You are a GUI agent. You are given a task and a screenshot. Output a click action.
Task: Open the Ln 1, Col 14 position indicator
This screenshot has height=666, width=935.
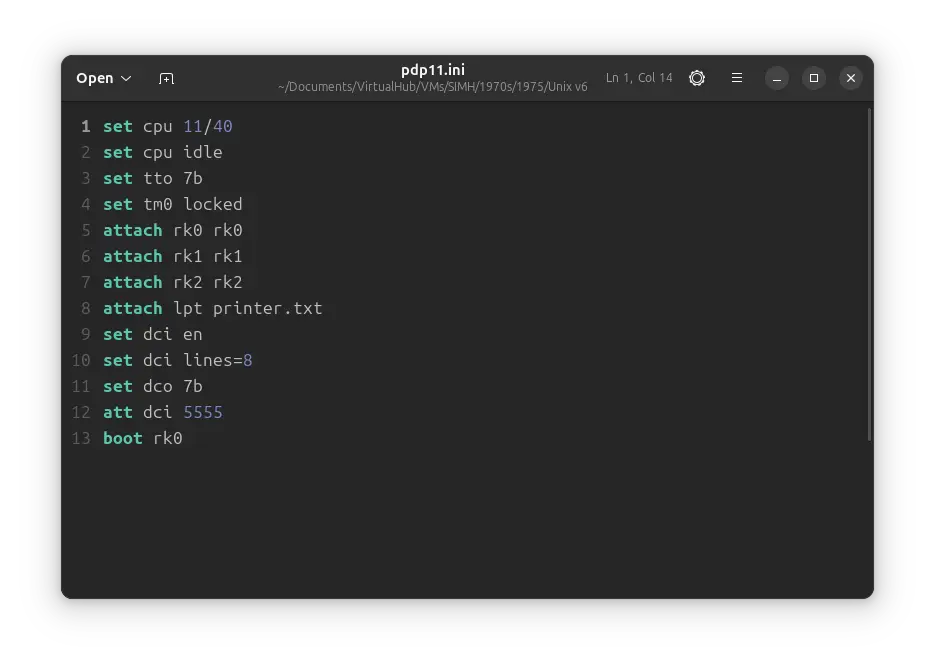click(639, 78)
